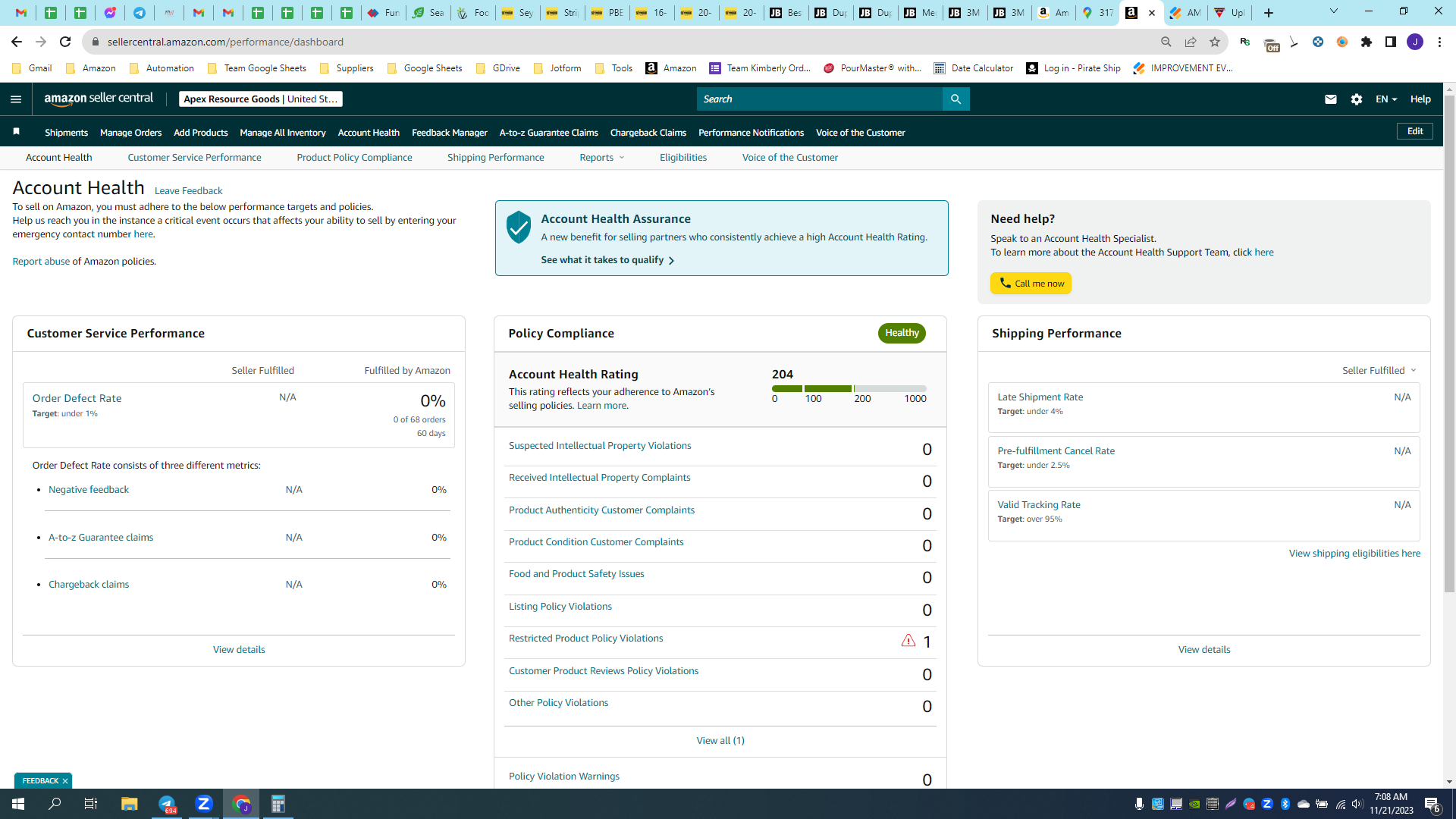Screen dimensions: 1456x819
Task: Open the EN language dropdown
Action: [1386, 99]
